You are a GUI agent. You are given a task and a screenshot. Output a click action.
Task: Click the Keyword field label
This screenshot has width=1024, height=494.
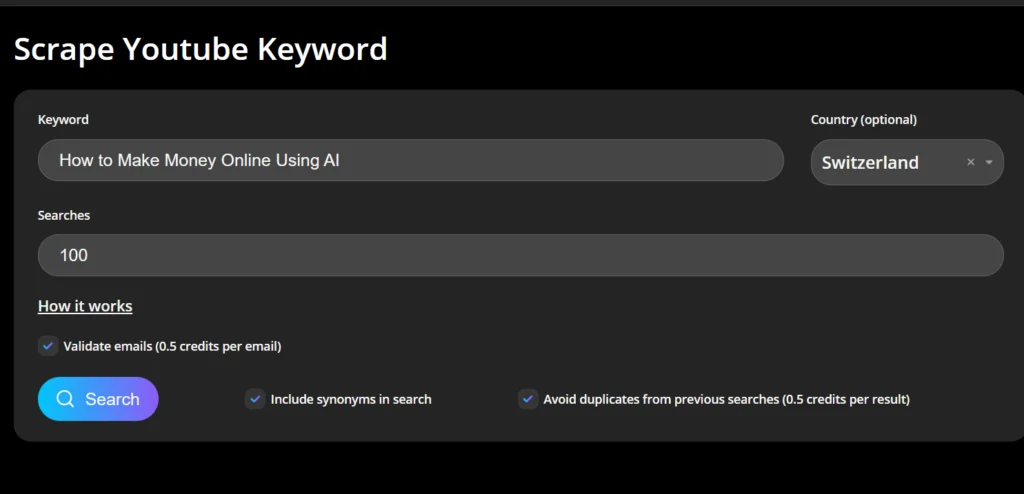click(x=63, y=120)
